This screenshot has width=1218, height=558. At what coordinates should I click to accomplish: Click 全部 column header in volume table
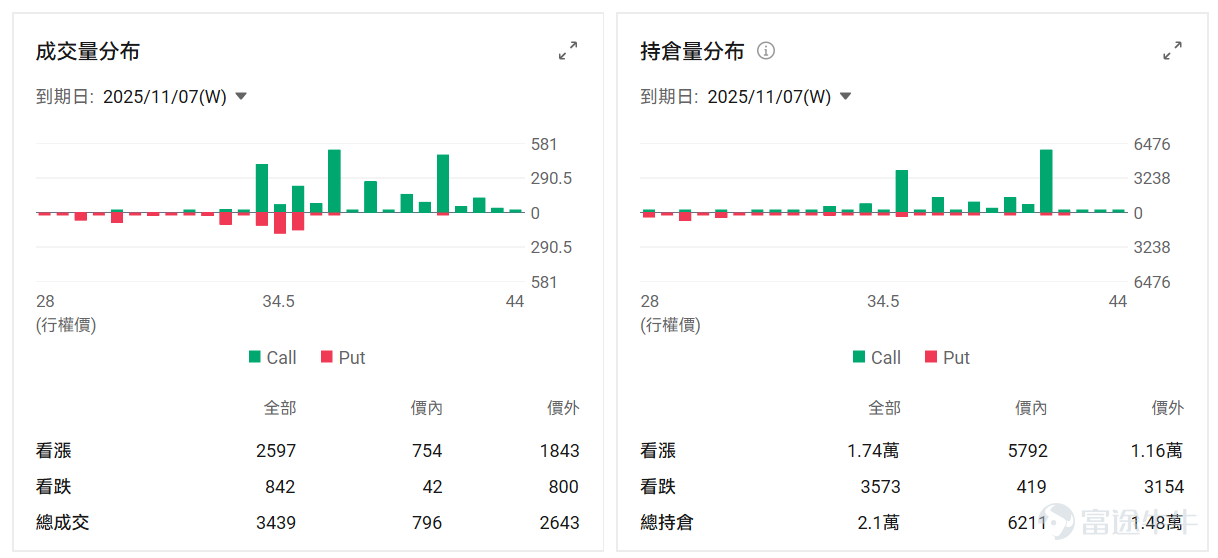click(280, 408)
